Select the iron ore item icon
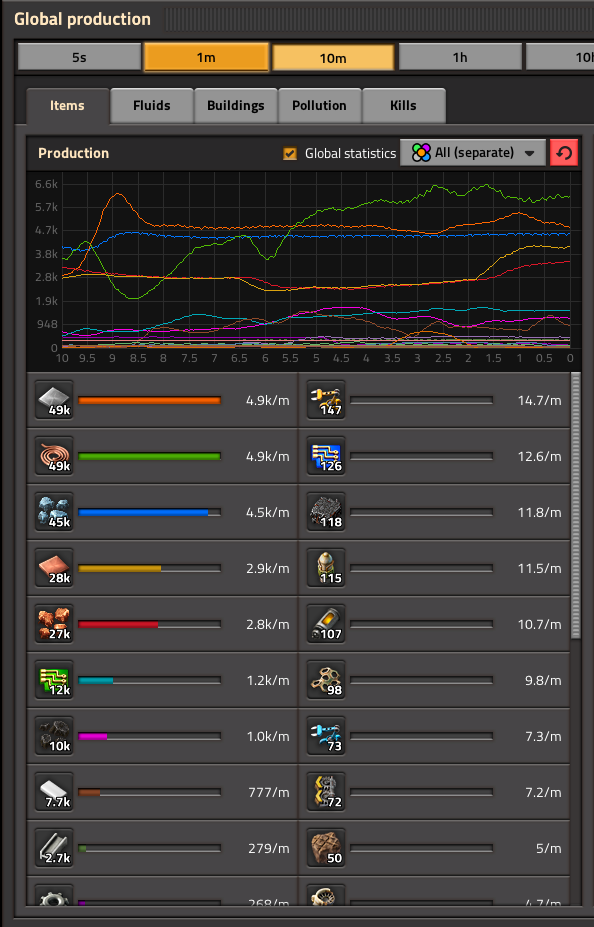Image resolution: width=594 pixels, height=927 pixels. [x=54, y=512]
